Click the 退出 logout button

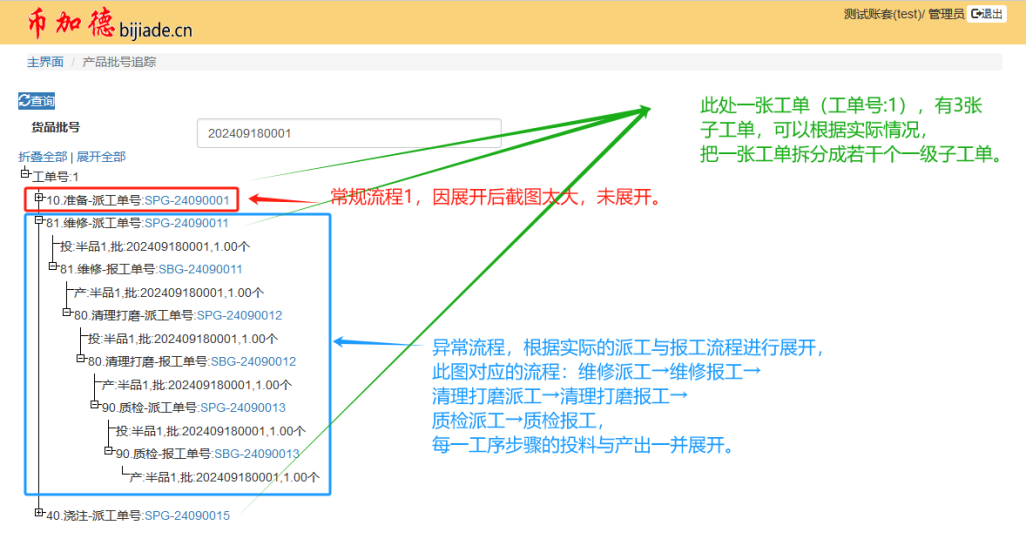987,14
